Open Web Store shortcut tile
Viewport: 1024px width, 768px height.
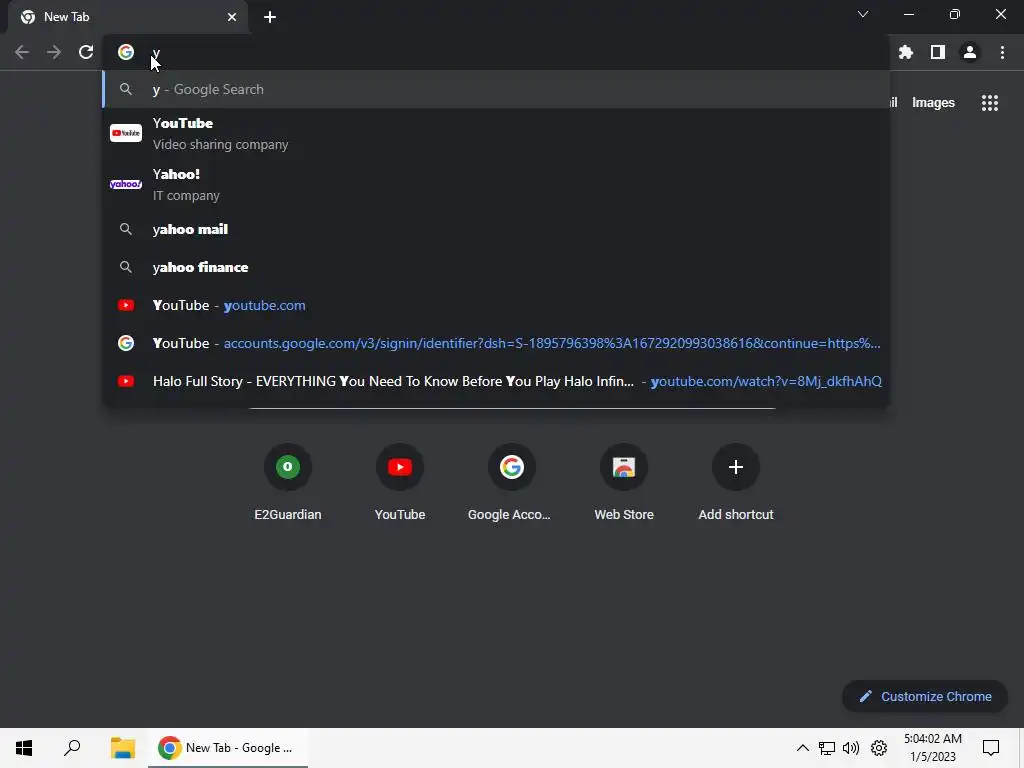tap(624, 483)
